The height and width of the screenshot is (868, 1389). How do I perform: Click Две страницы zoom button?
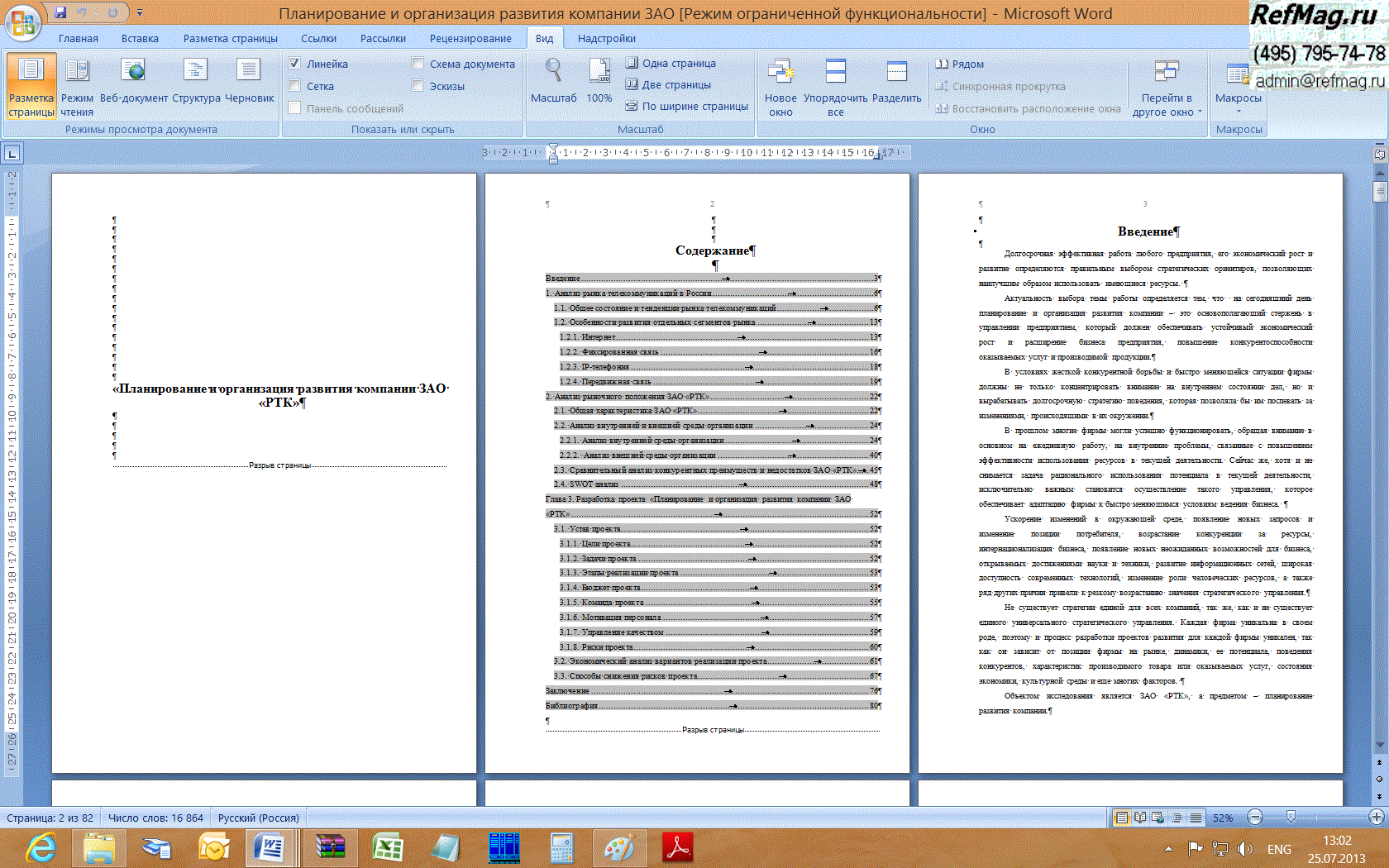(668, 84)
